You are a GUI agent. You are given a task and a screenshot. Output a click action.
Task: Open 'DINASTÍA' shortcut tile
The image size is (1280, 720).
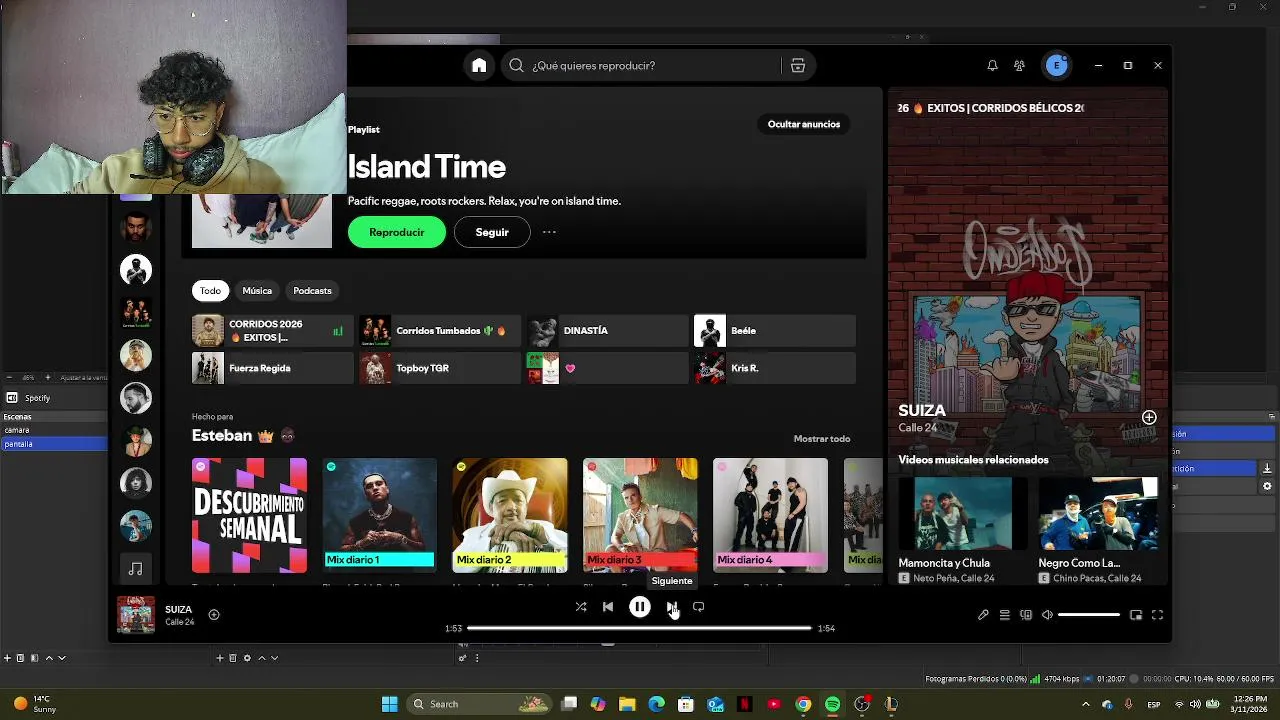click(607, 331)
